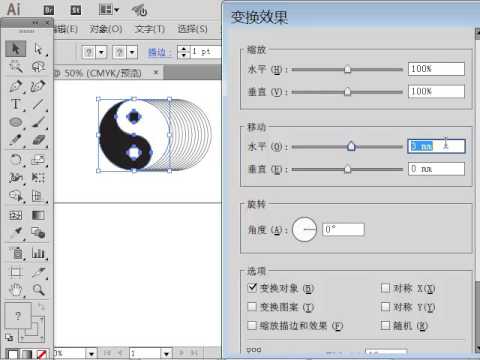
Task: Collapse the toolbox with double arrows
Action: pyautogui.click(x=35, y=23)
